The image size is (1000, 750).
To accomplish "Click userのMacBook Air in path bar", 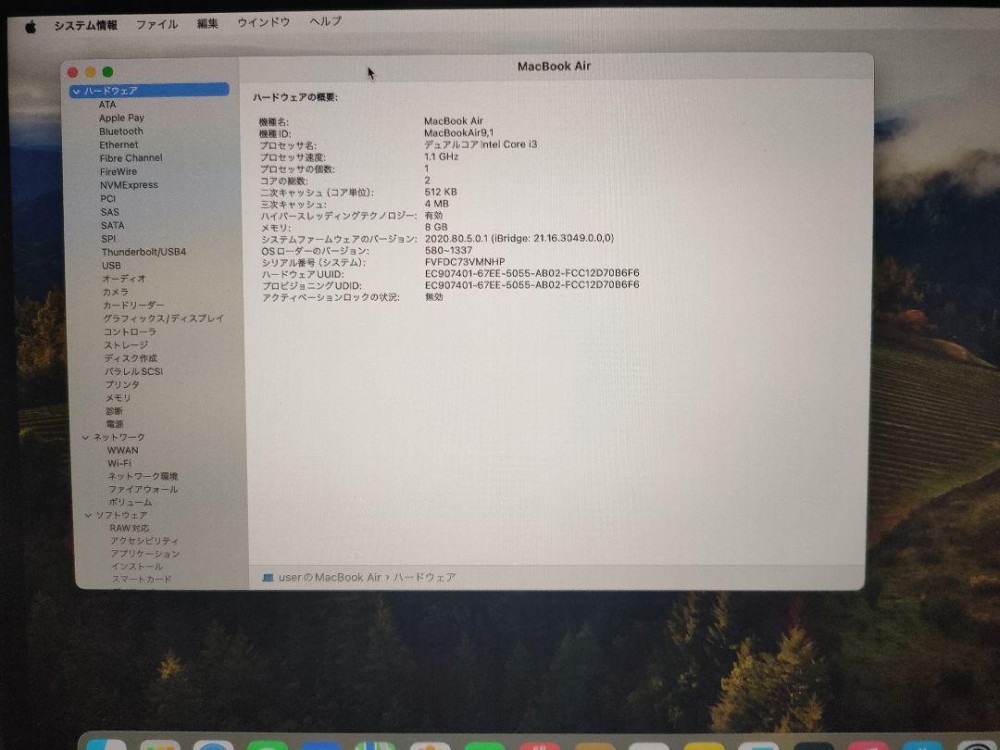I will 330,577.
